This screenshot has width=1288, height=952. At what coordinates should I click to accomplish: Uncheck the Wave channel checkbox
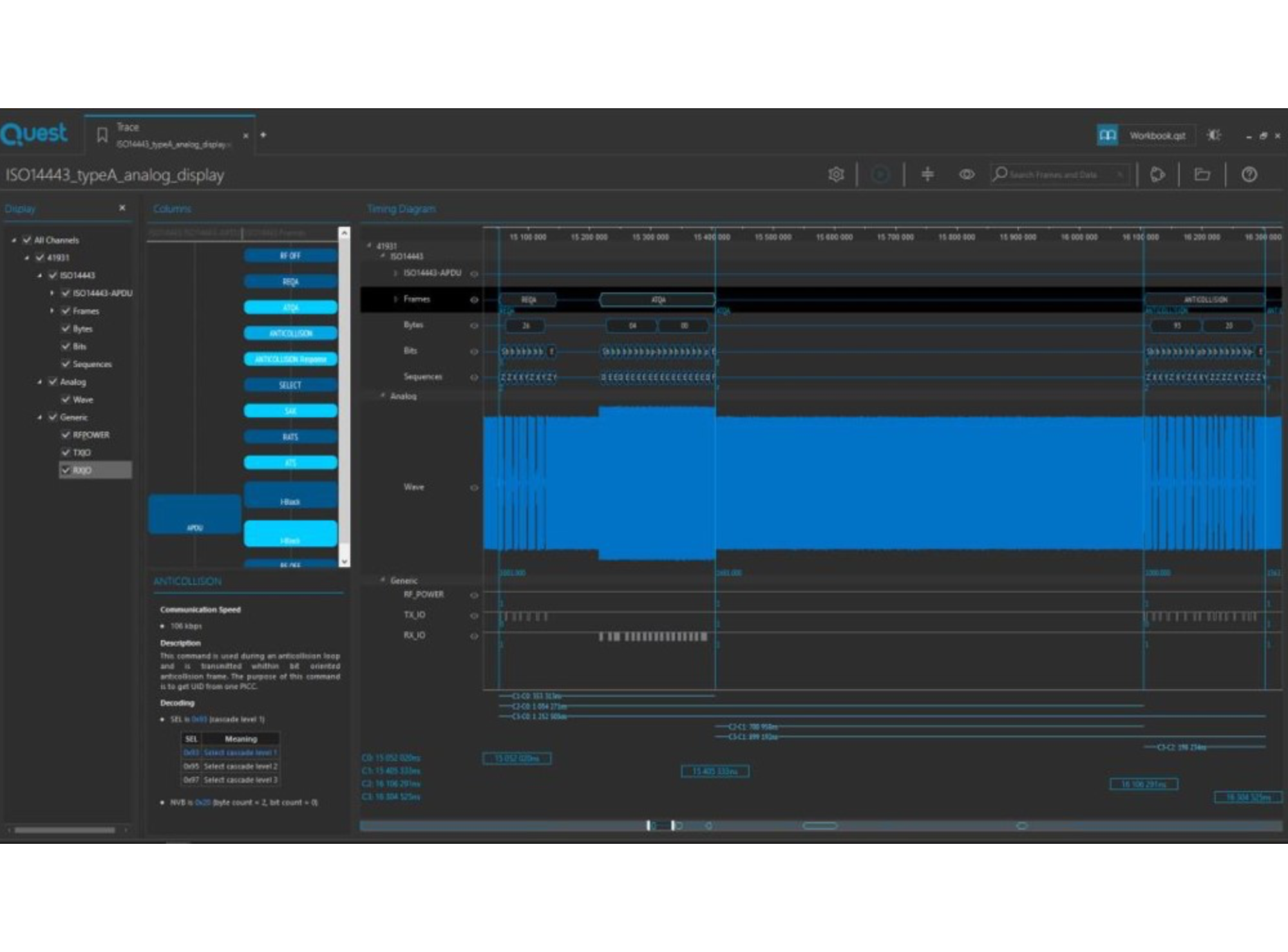pos(66,399)
